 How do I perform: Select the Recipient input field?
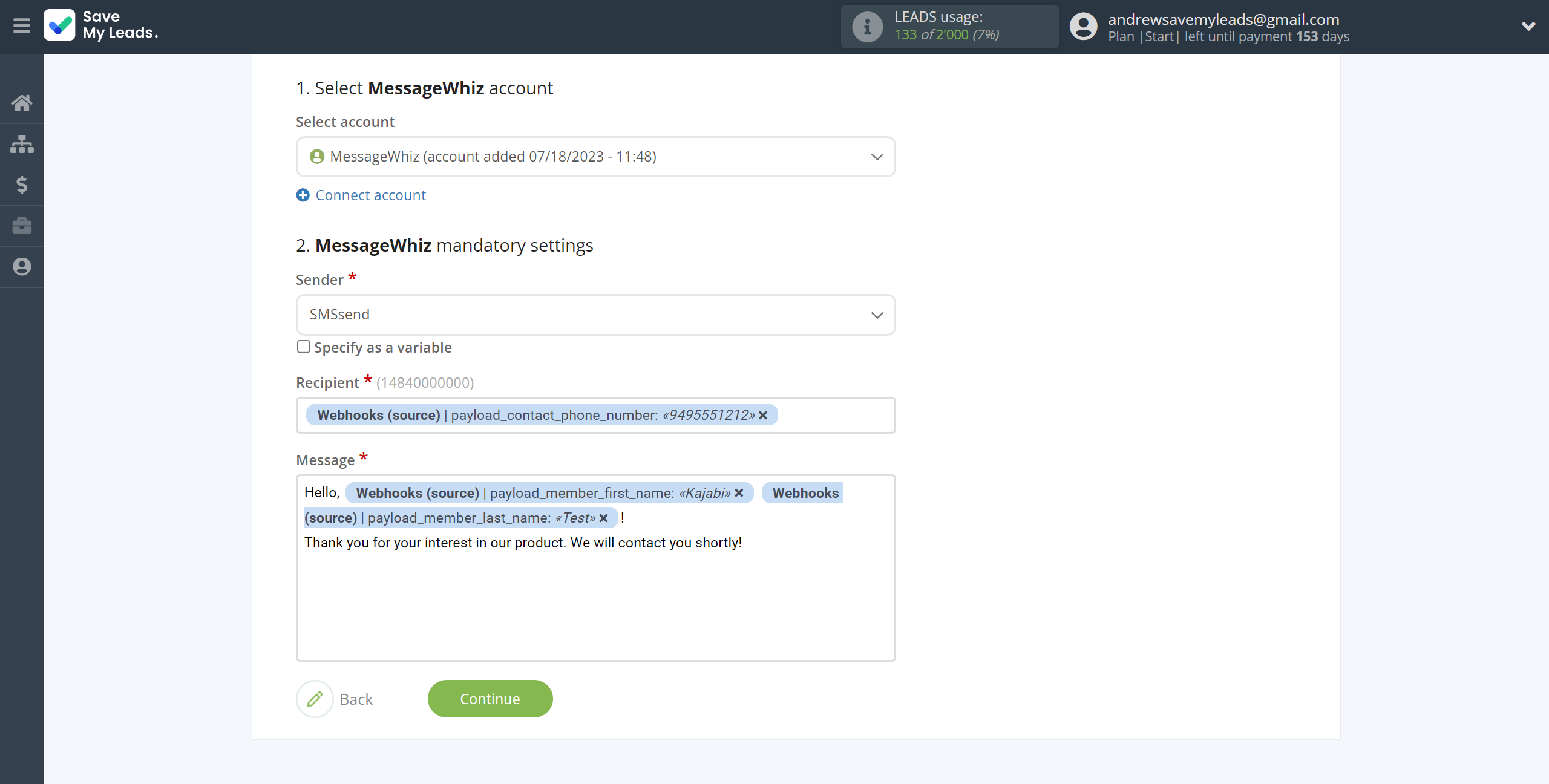tap(596, 415)
